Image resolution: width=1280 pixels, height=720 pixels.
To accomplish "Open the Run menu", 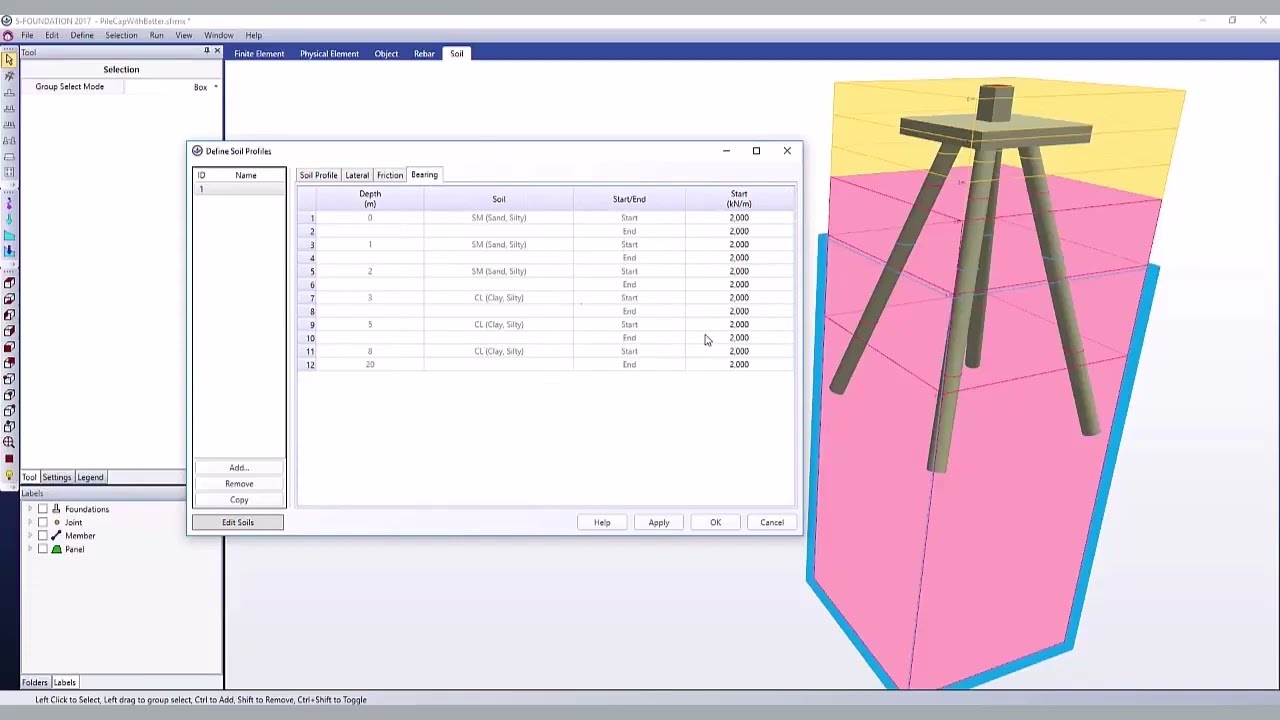I will 157,35.
